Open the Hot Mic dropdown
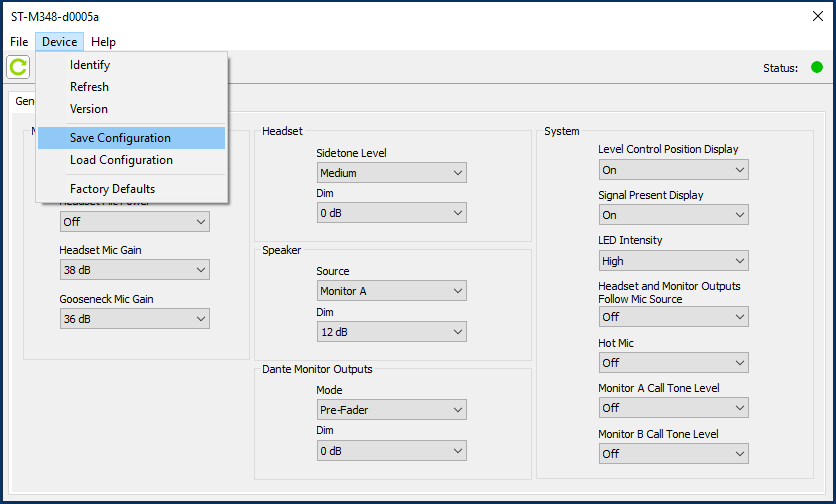The height and width of the screenshot is (504, 836). (673, 363)
